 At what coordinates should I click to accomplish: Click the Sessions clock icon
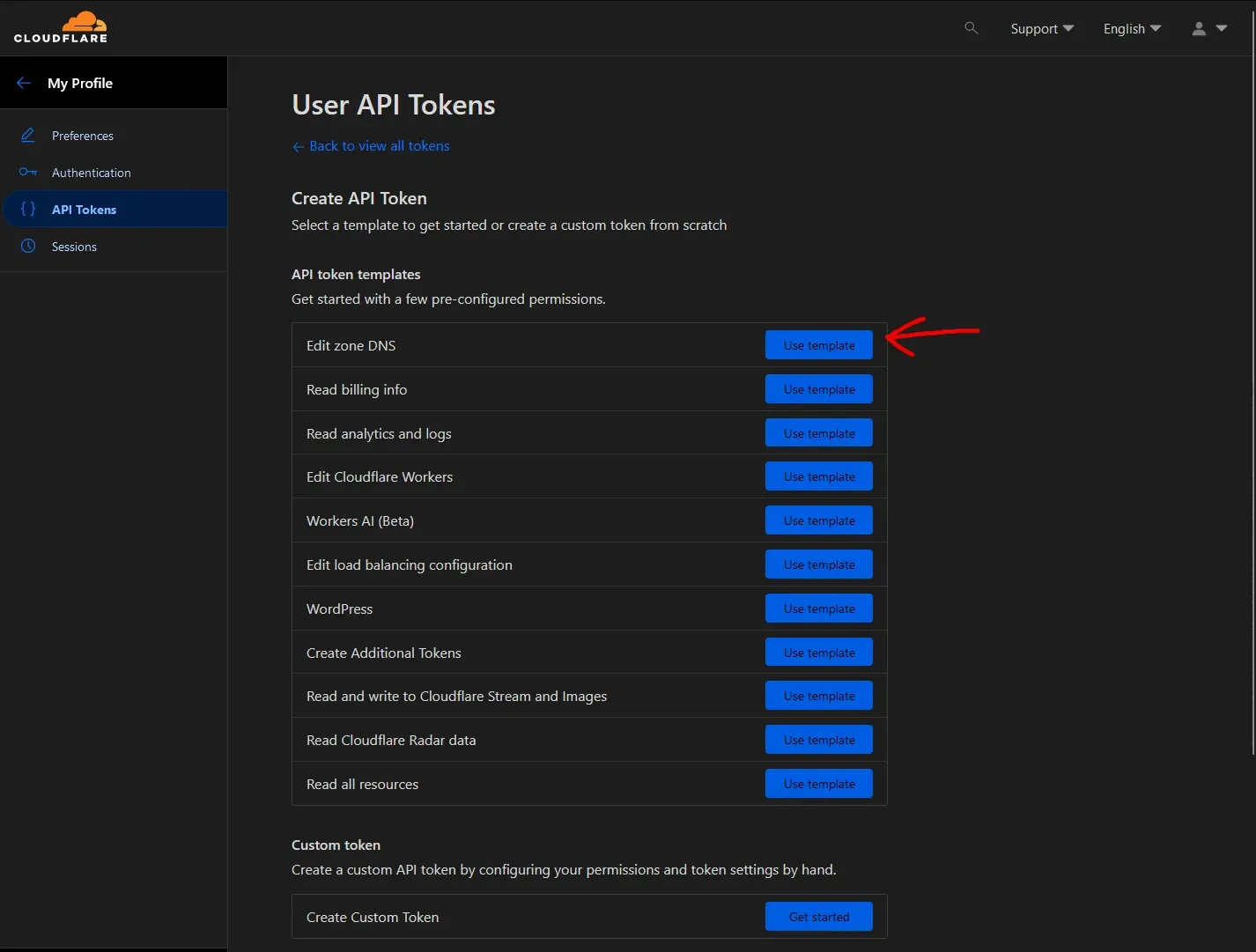27,246
